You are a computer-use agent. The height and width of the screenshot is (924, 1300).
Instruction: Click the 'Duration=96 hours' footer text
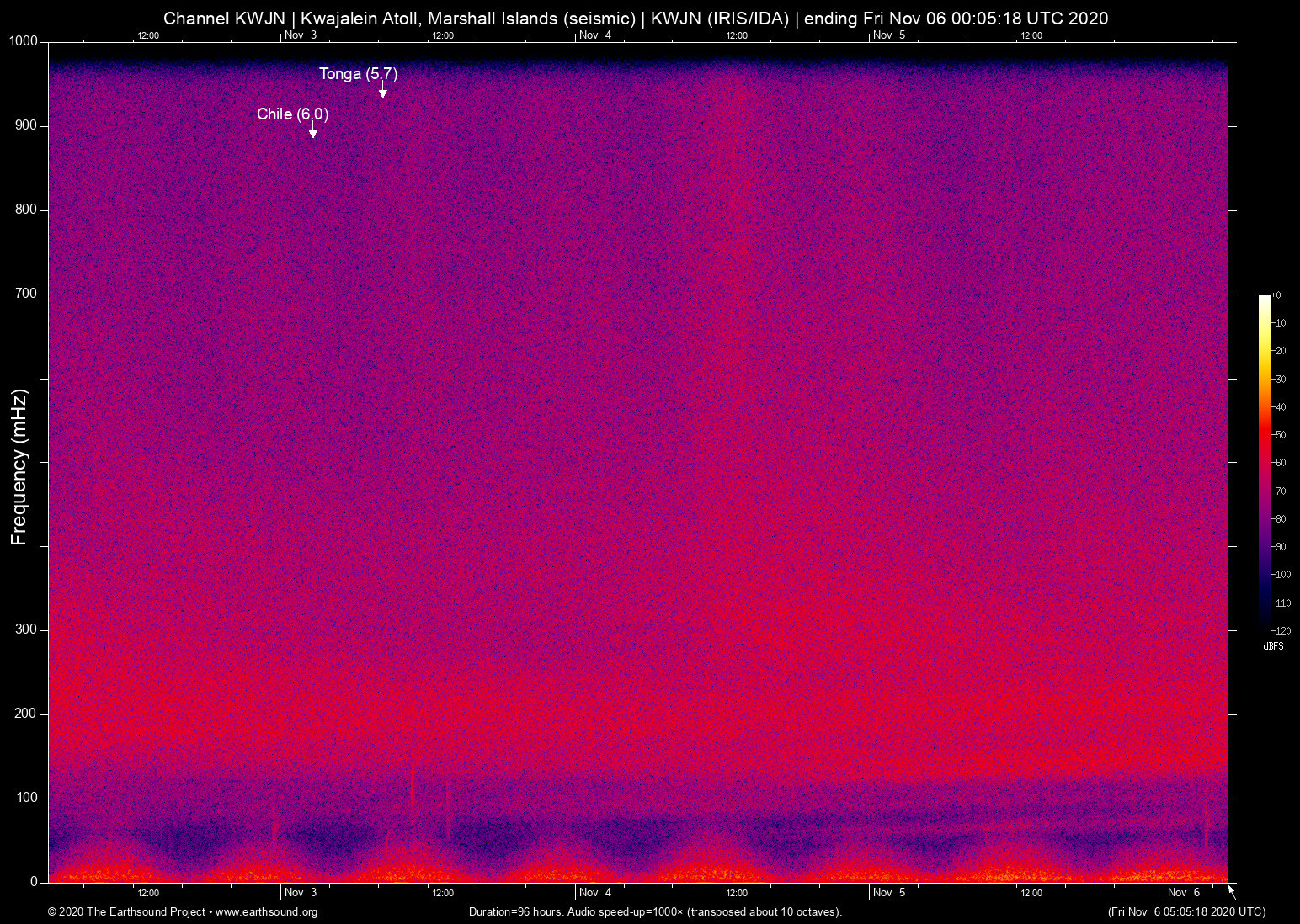click(x=515, y=912)
